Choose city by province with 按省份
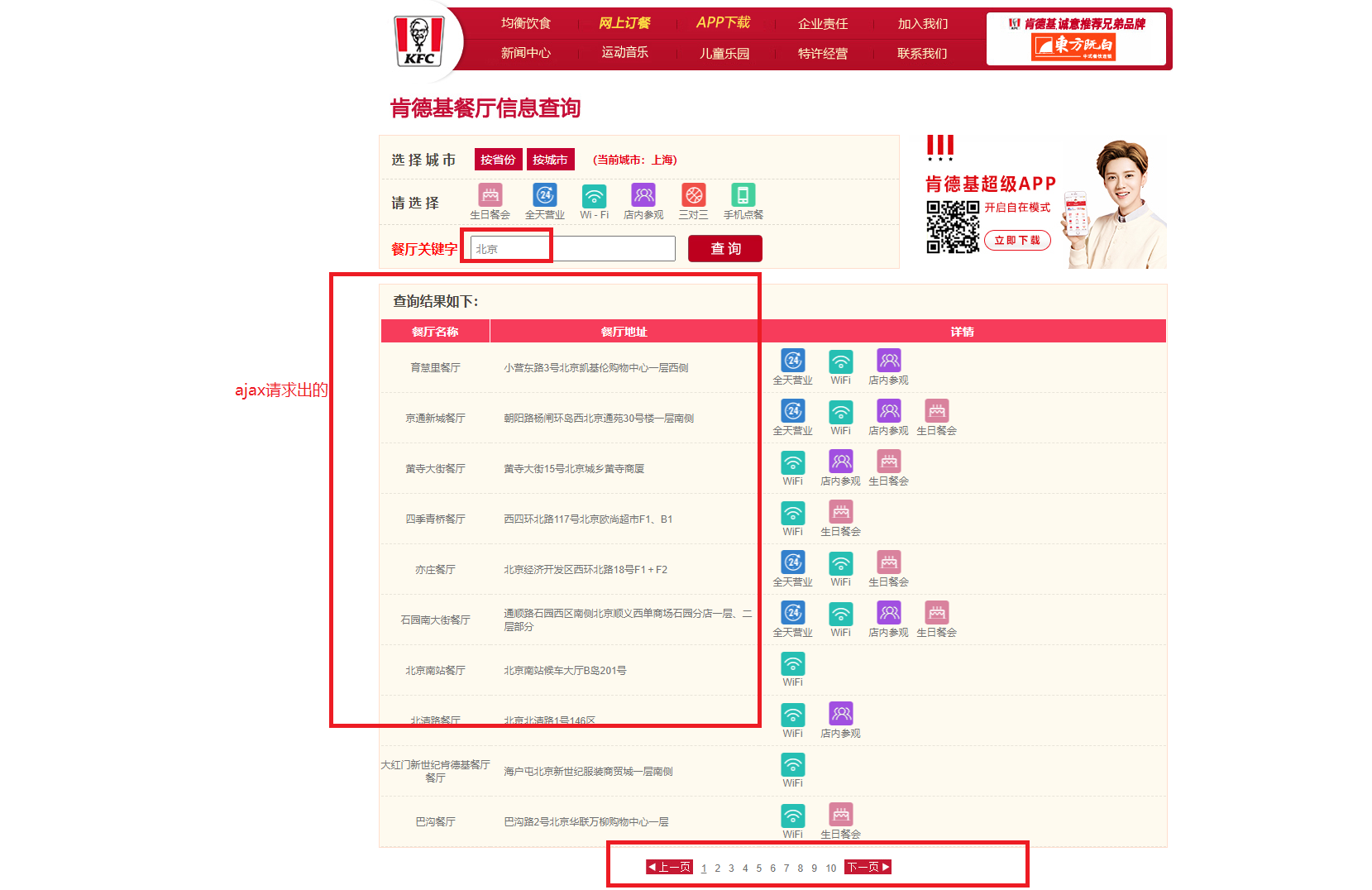 click(498, 160)
